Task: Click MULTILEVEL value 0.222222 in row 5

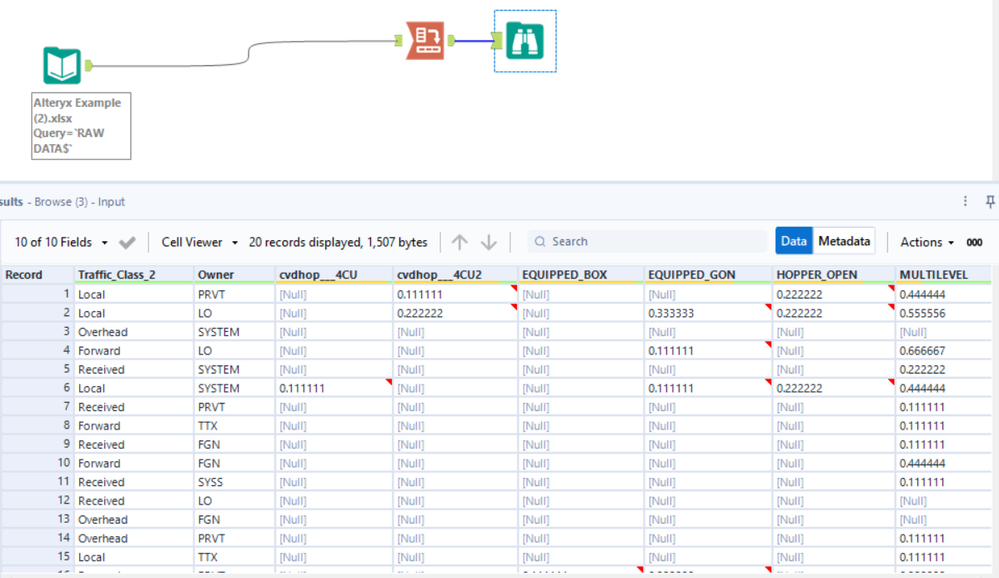Action: pos(944,370)
